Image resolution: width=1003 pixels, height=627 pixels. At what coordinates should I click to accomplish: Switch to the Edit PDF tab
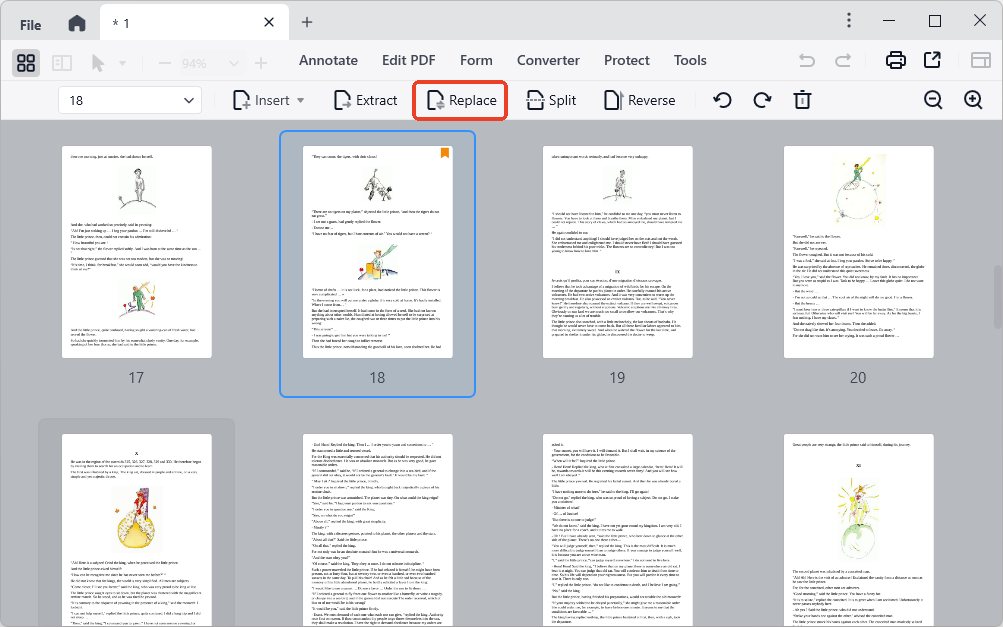(408, 60)
